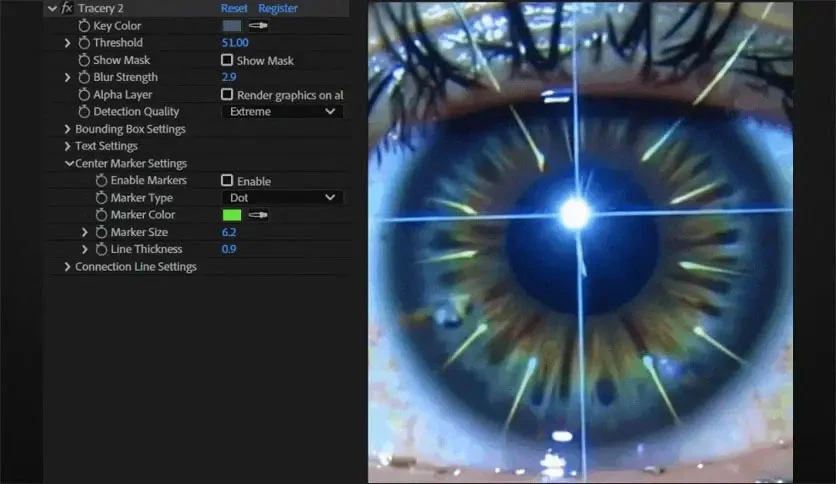The image size is (836, 484).
Task: Select the Tracery 2 effect name
Action: [x=101, y=8]
